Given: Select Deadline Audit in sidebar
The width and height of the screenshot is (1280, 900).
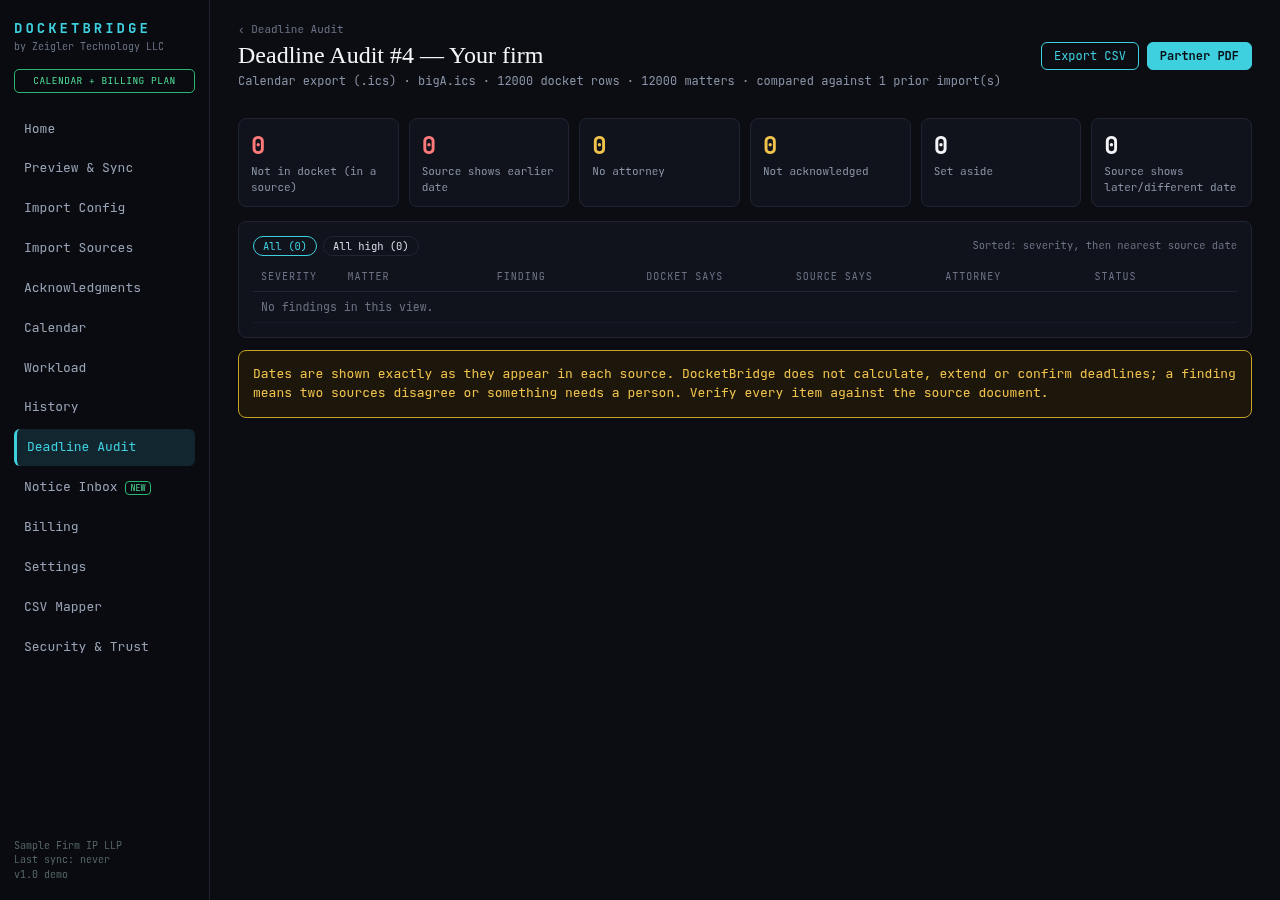Looking at the screenshot, I should (104, 447).
